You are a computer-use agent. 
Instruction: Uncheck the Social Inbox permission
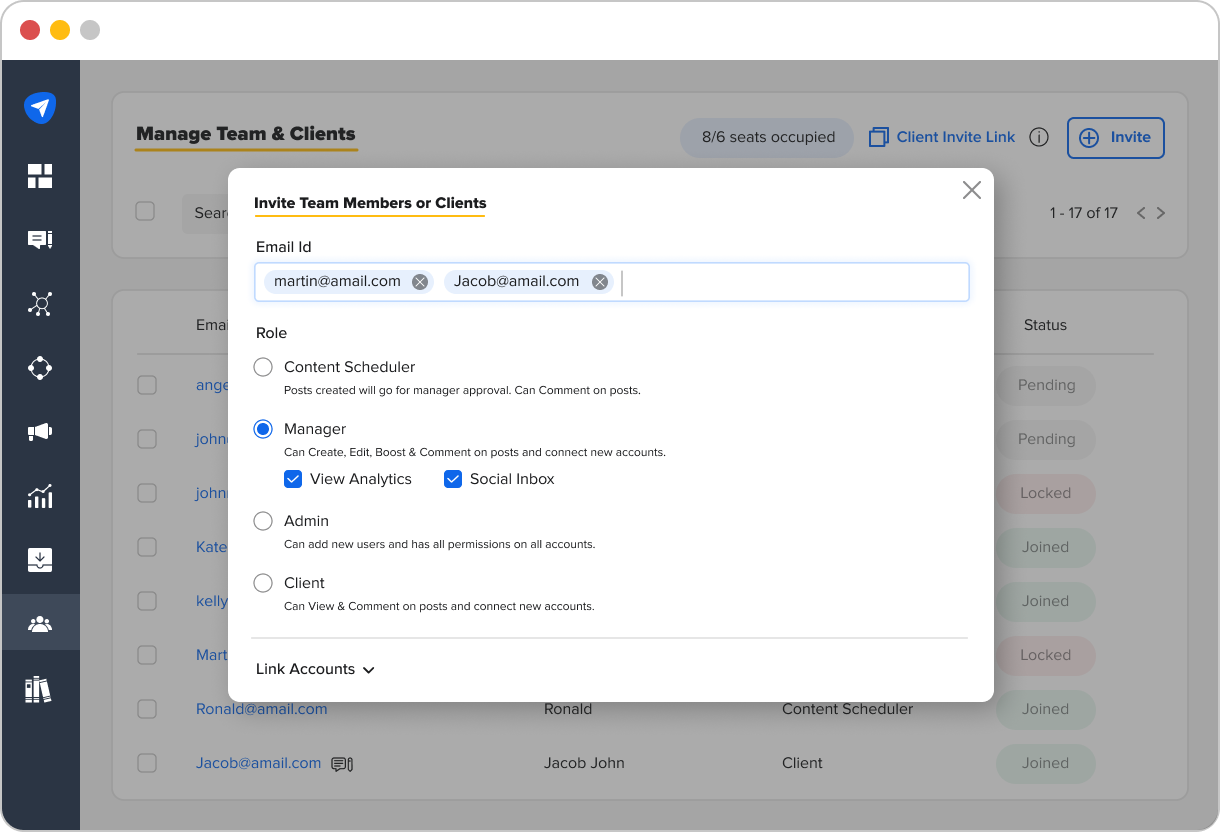pyautogui.click(x=453, y=479)
